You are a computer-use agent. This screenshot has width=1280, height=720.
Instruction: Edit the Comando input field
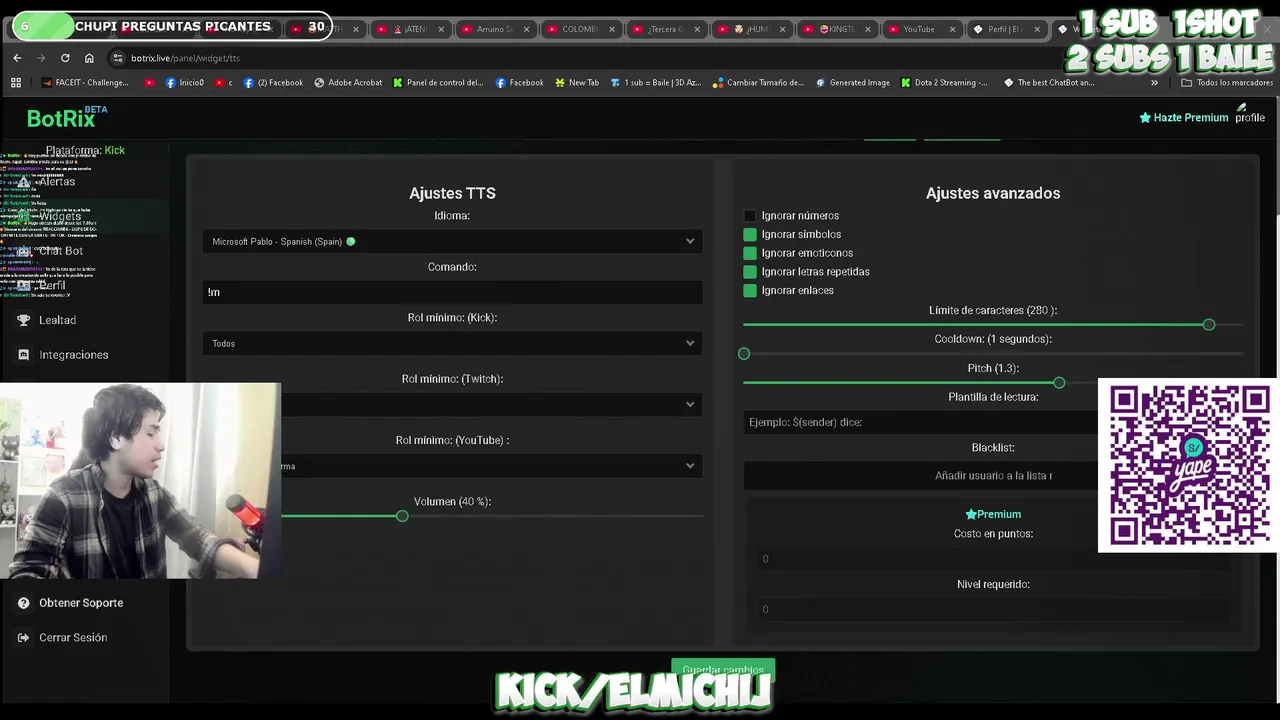click(x=452, y=292)
